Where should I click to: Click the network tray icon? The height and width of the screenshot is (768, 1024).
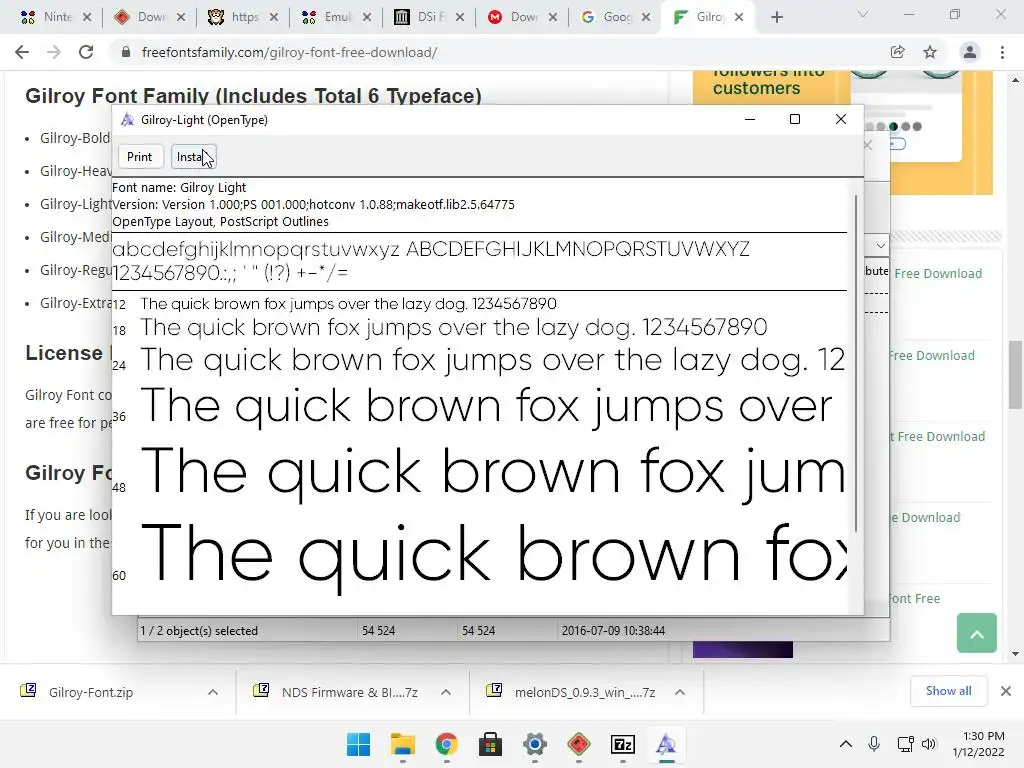pos(905,744)
